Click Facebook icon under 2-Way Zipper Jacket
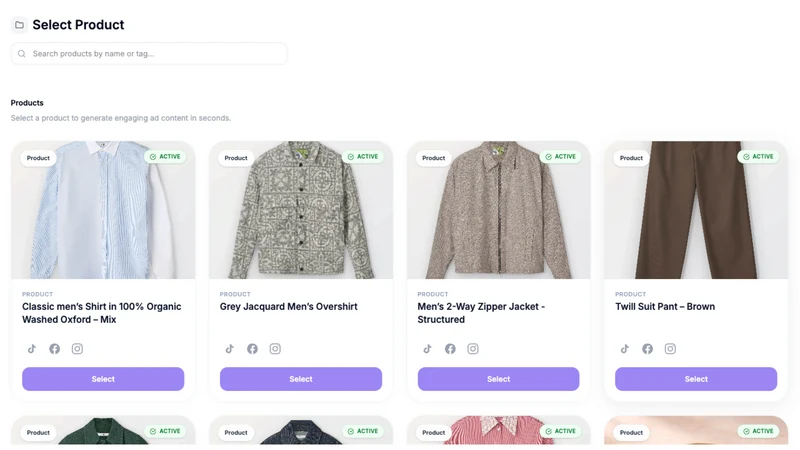800x450 pixels. [450, 349]
